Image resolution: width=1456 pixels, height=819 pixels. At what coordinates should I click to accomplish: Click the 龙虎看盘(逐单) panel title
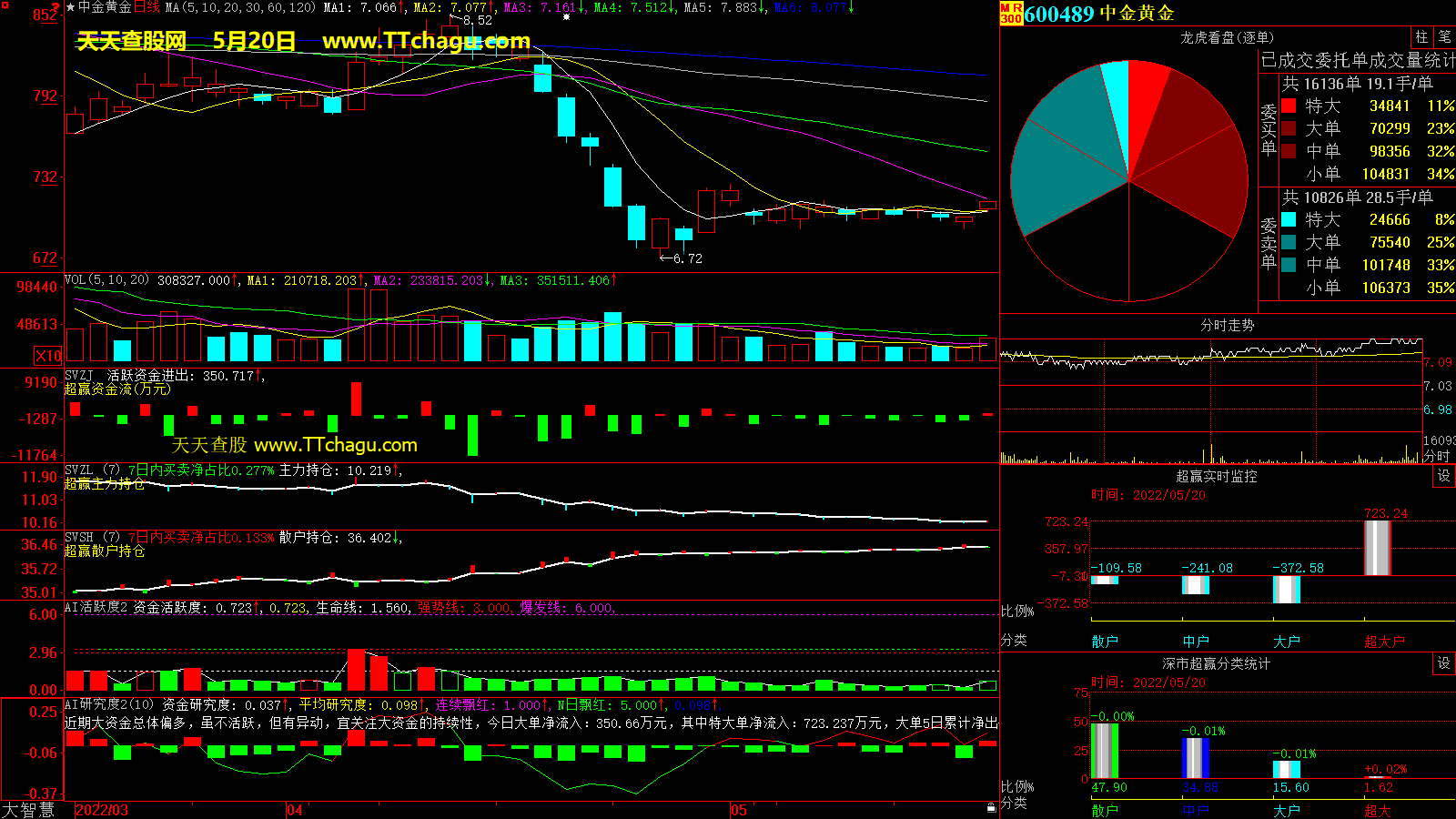pos(1227,37)
